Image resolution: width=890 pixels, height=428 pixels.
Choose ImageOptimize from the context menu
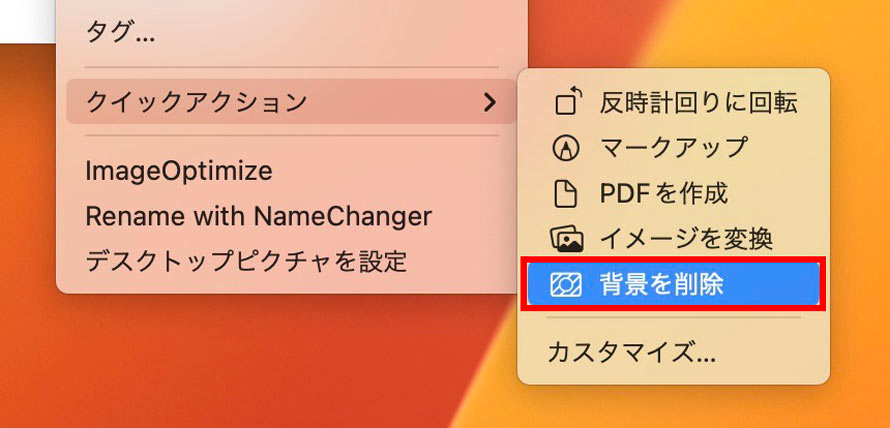tap(291, 171)
